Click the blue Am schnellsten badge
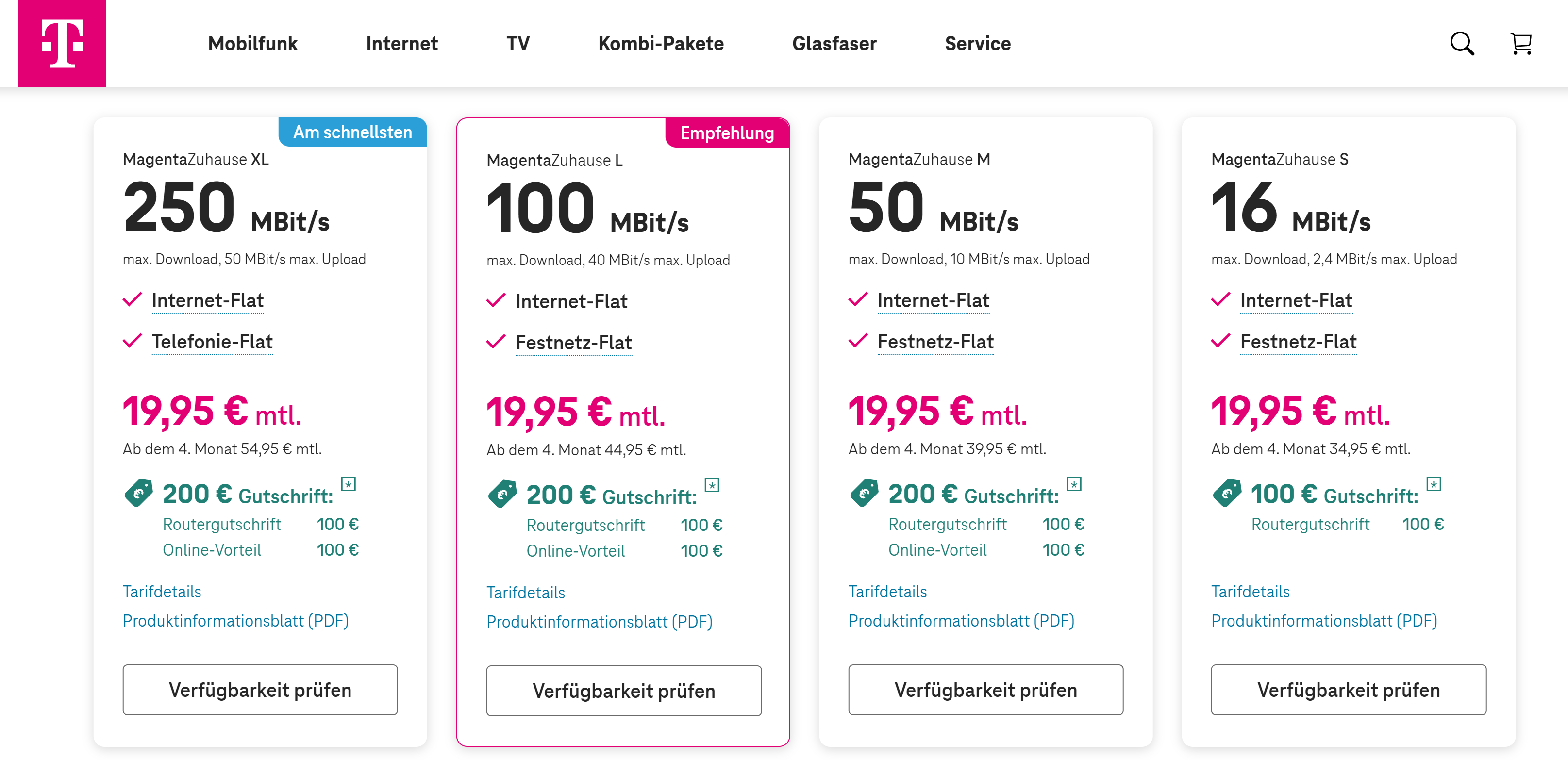 [352, 132]
